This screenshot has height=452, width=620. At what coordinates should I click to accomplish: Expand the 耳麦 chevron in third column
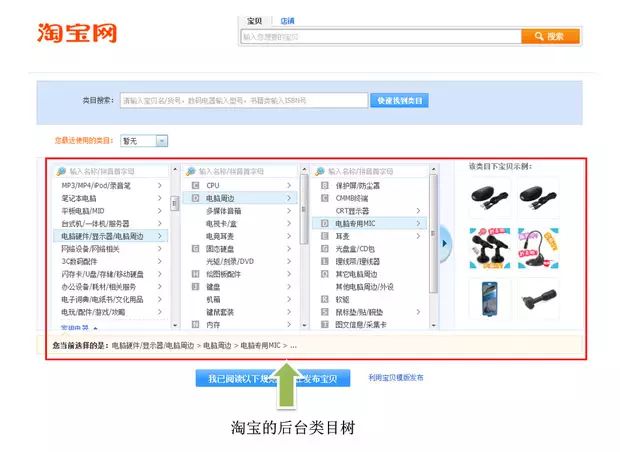coord(418,236)
